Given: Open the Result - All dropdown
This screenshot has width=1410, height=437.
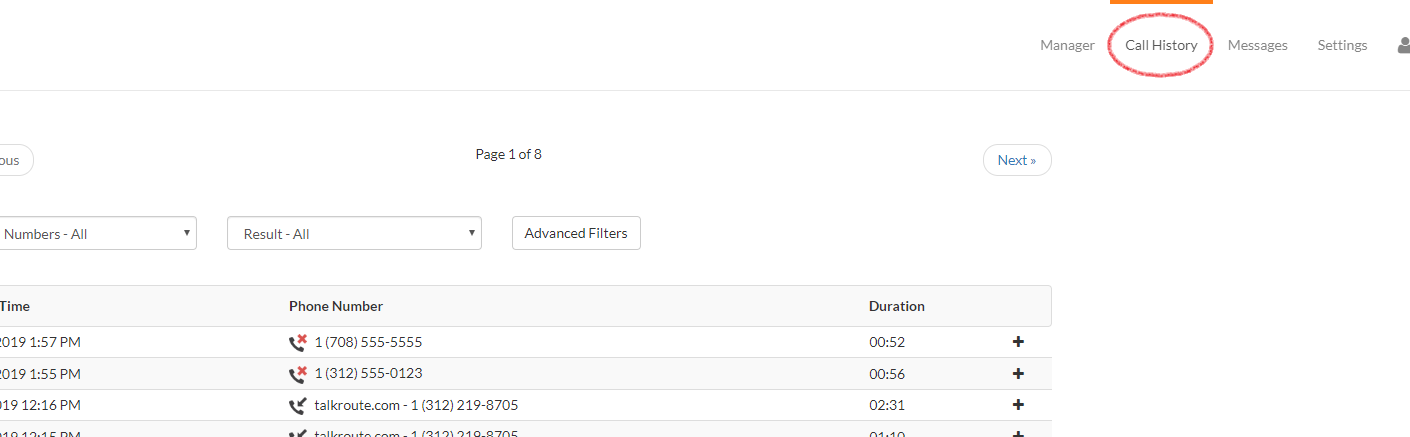Looking at the screenshot, I should click(x=354, y=233).
